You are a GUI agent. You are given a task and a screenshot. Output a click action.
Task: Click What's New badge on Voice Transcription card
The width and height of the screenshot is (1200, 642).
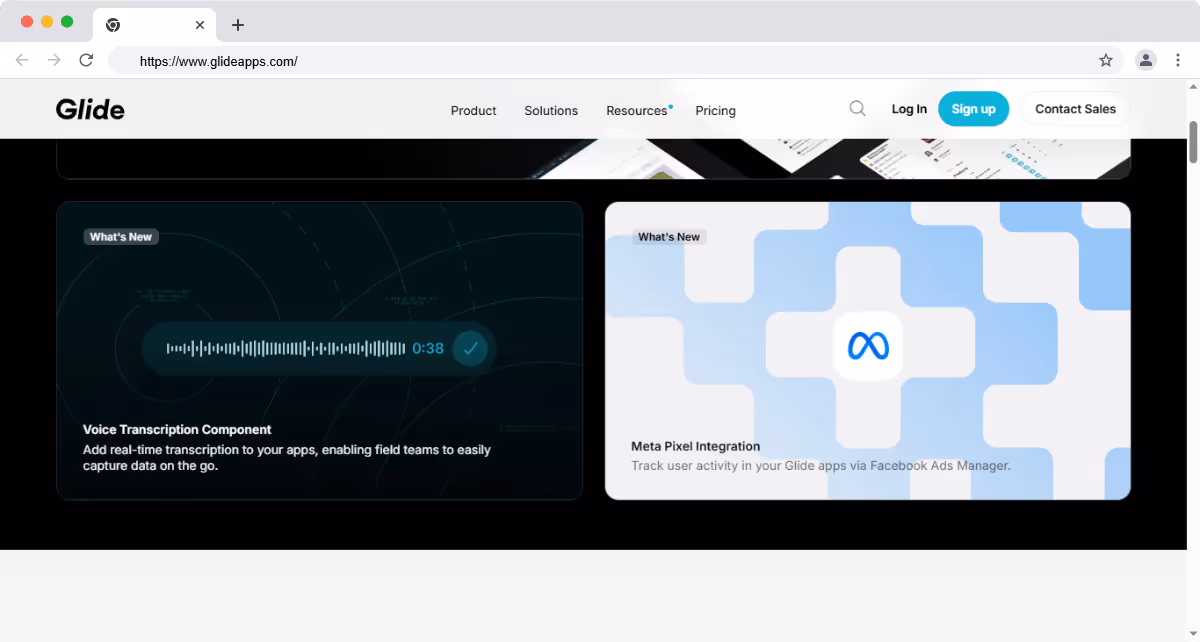[x=121, y=237]
